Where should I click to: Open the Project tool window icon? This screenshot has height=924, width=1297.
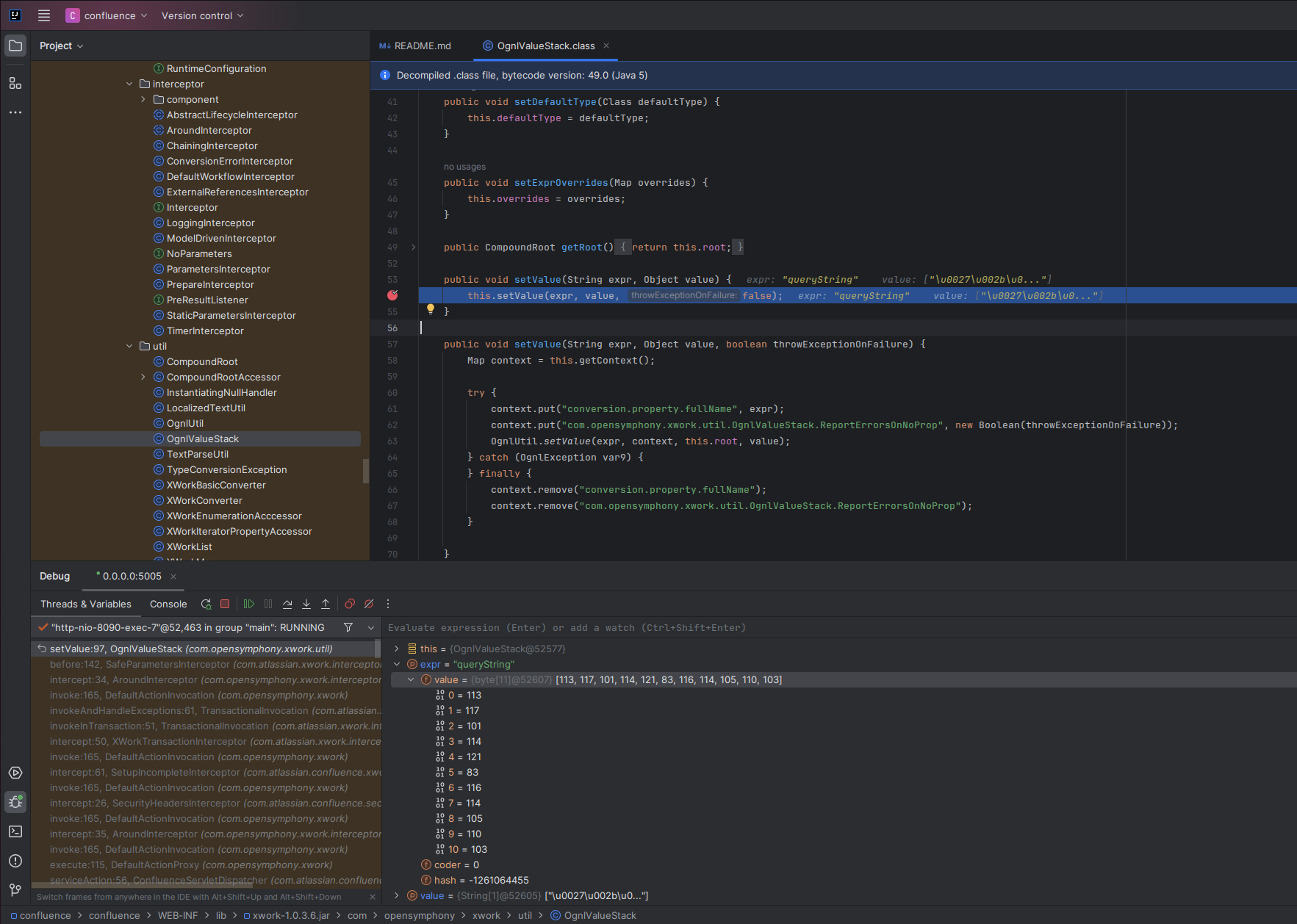(x=15, y=46)
